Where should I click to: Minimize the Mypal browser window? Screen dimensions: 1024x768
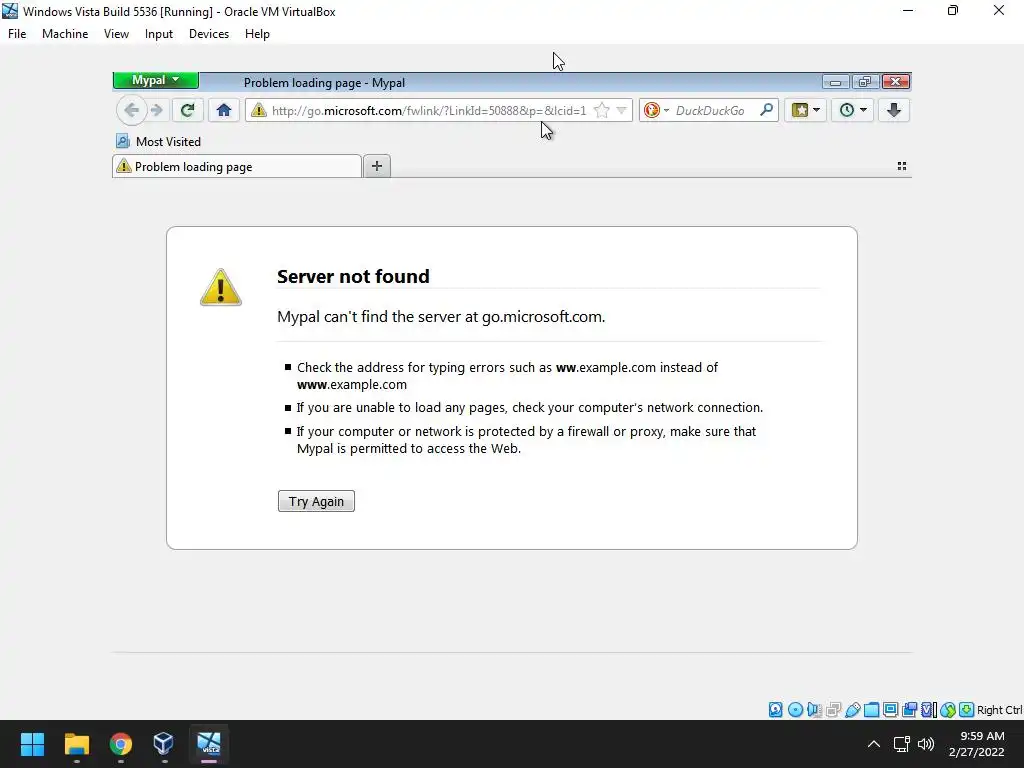click(835, 82)
